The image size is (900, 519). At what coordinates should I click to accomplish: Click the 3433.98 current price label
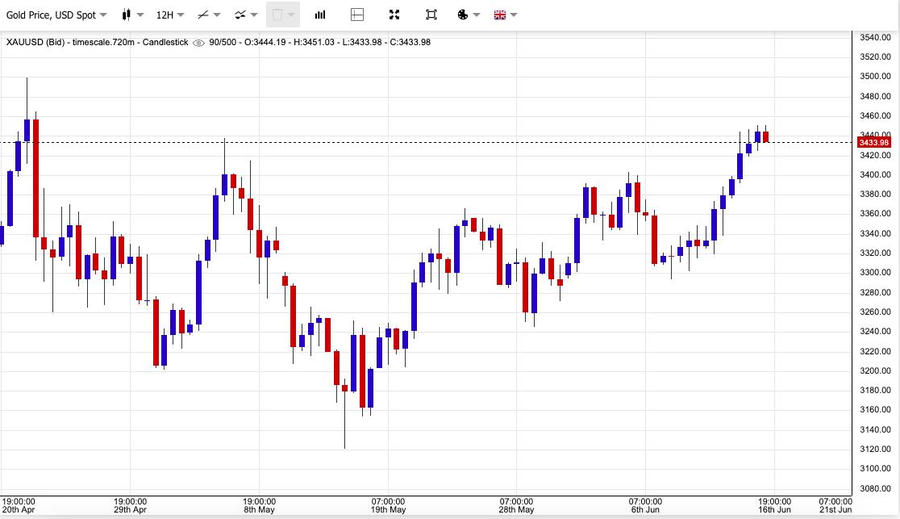[874, 142]
